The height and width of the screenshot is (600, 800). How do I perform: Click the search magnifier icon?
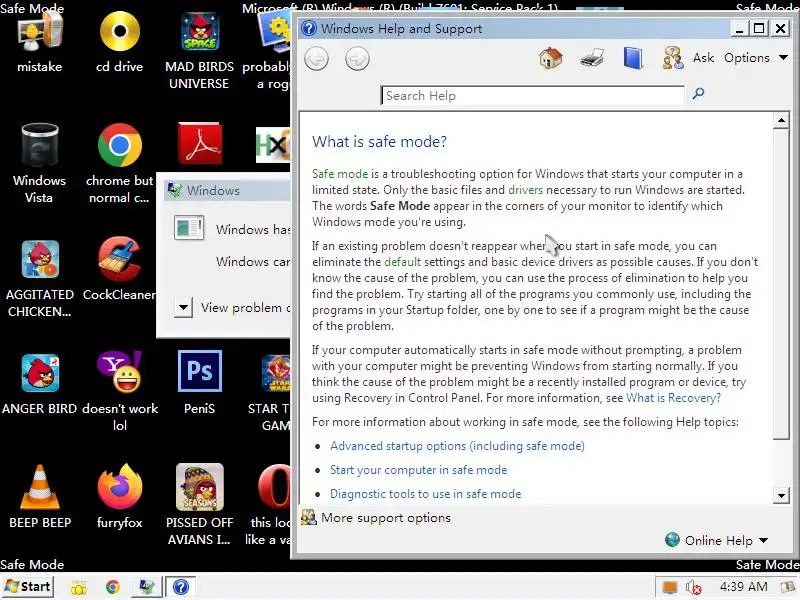tap(698, 94)
